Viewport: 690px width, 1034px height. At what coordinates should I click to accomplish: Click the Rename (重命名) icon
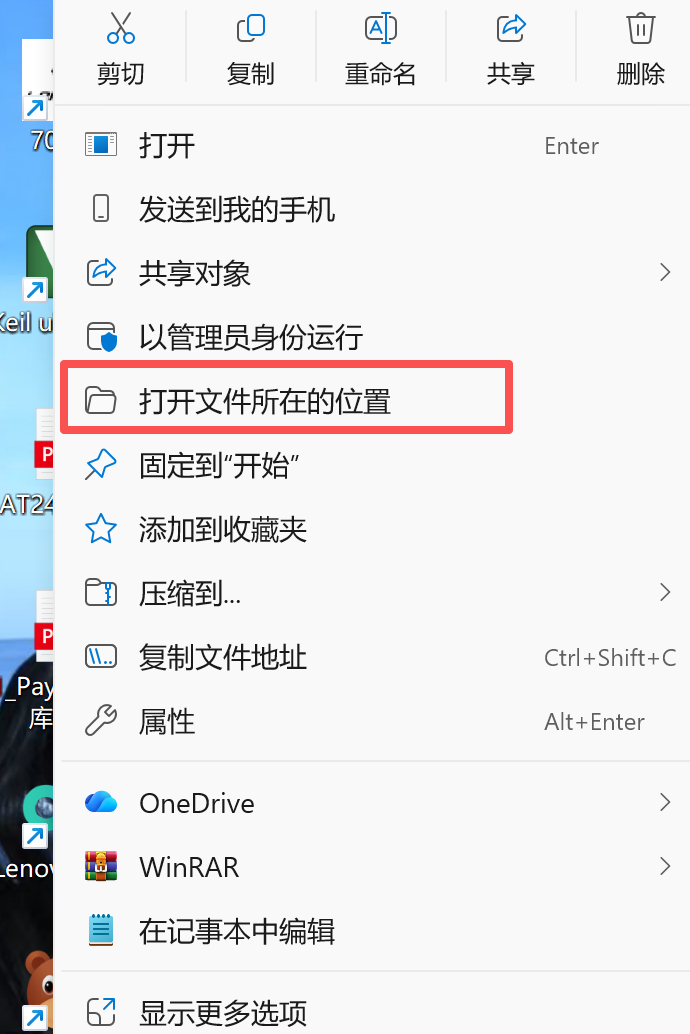(x=381, y=28)
